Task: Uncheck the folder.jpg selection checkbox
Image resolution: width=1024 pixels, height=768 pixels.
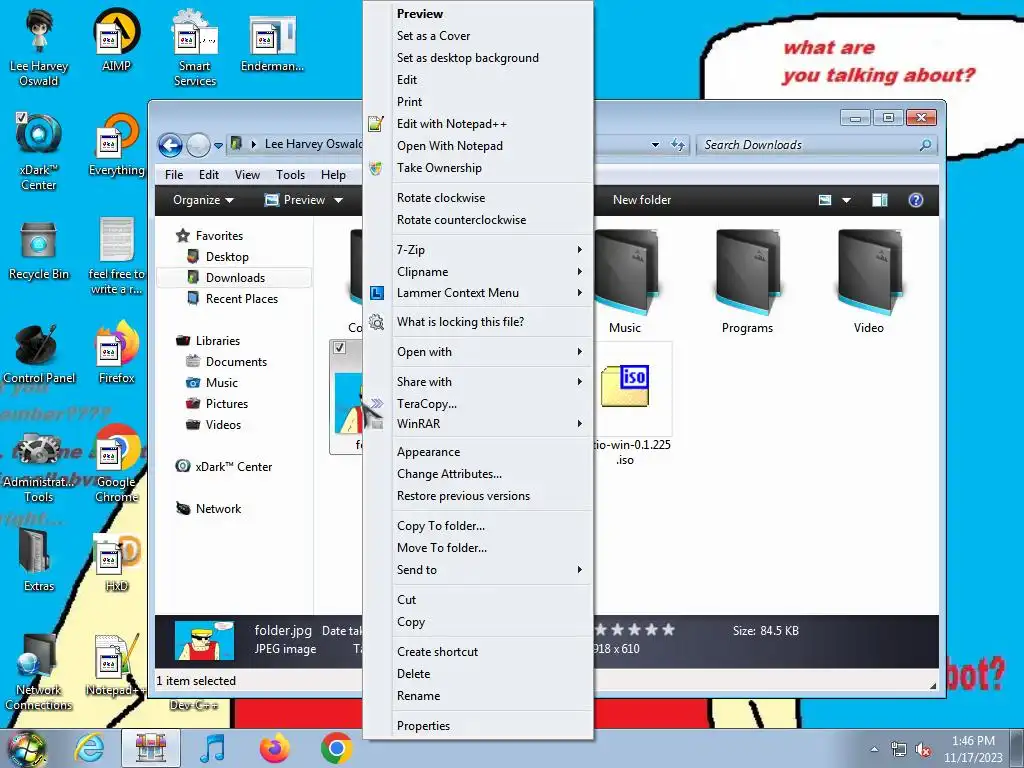Action: click(340, 347)
